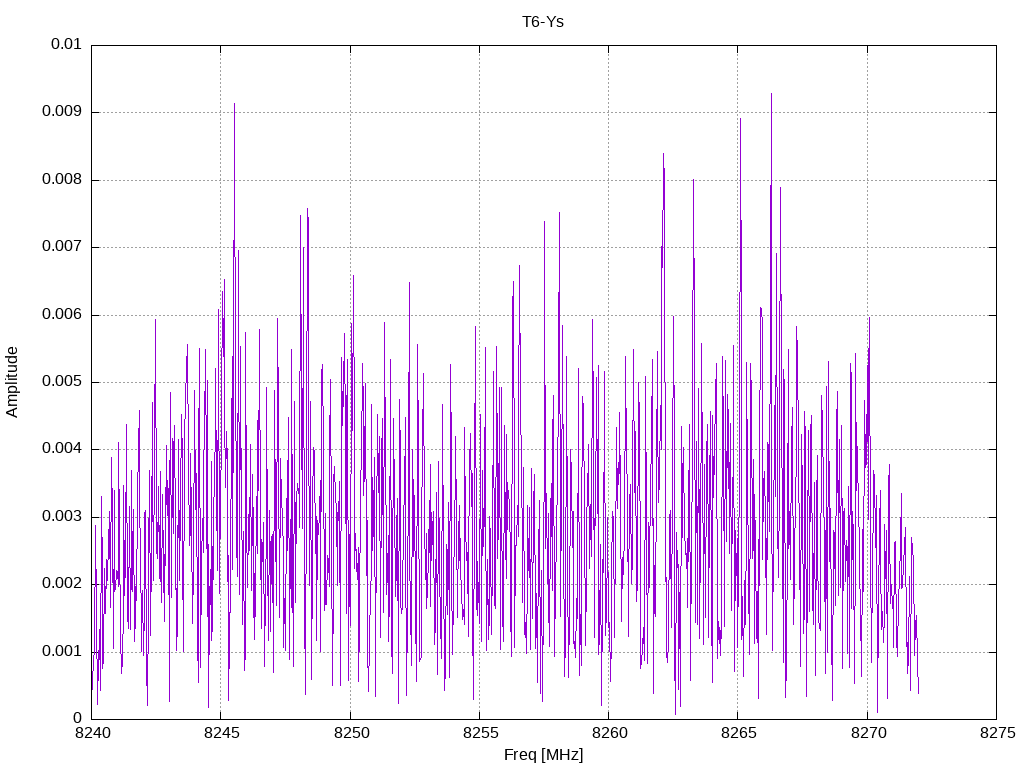Click the x-axis tick label 8245
Image resolution: width=1024 pixels, height=768 pixels.
[x=222, y=733]
